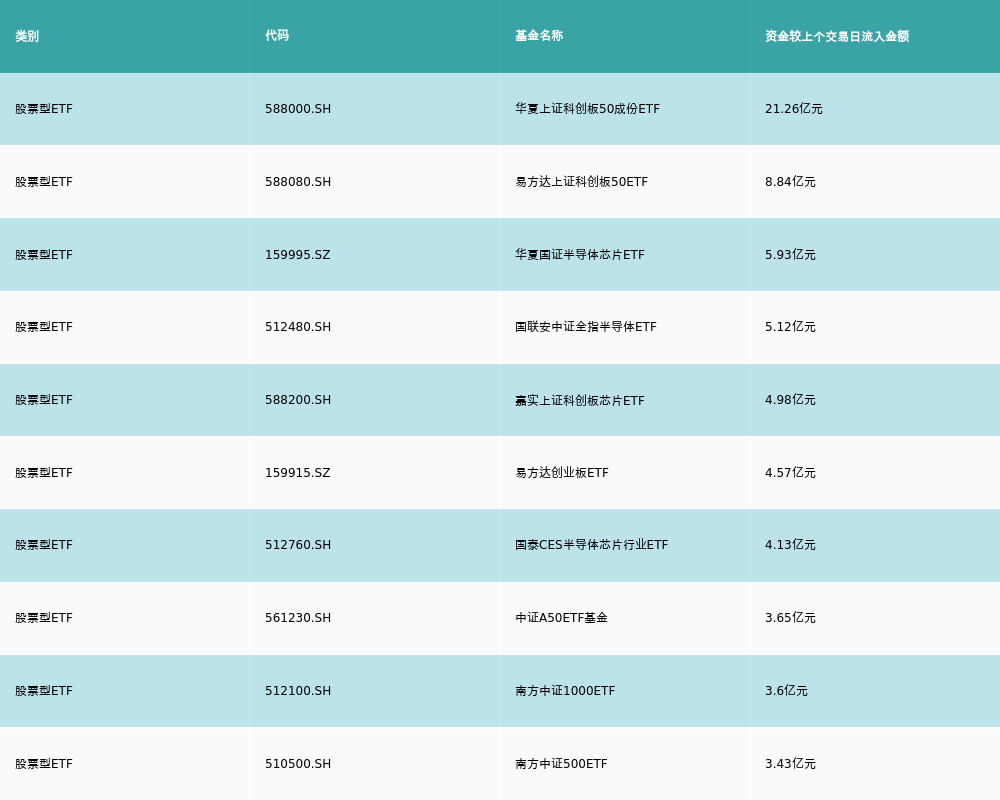Click the 类别 column header
Image resolution: width=1000 pixels, height=800 pixels.
point(27,36)
